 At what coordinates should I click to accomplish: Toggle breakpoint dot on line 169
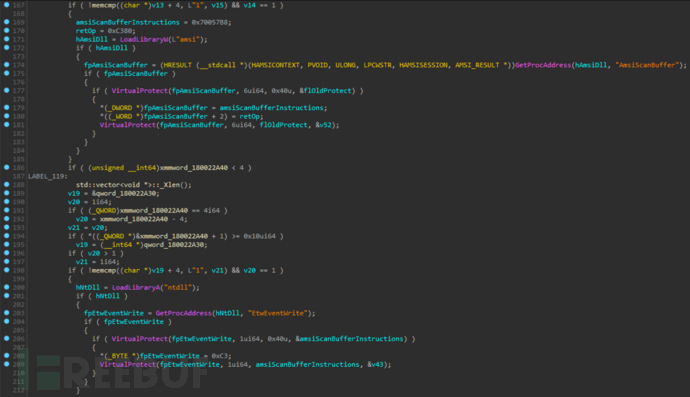(x=7, y=22)
